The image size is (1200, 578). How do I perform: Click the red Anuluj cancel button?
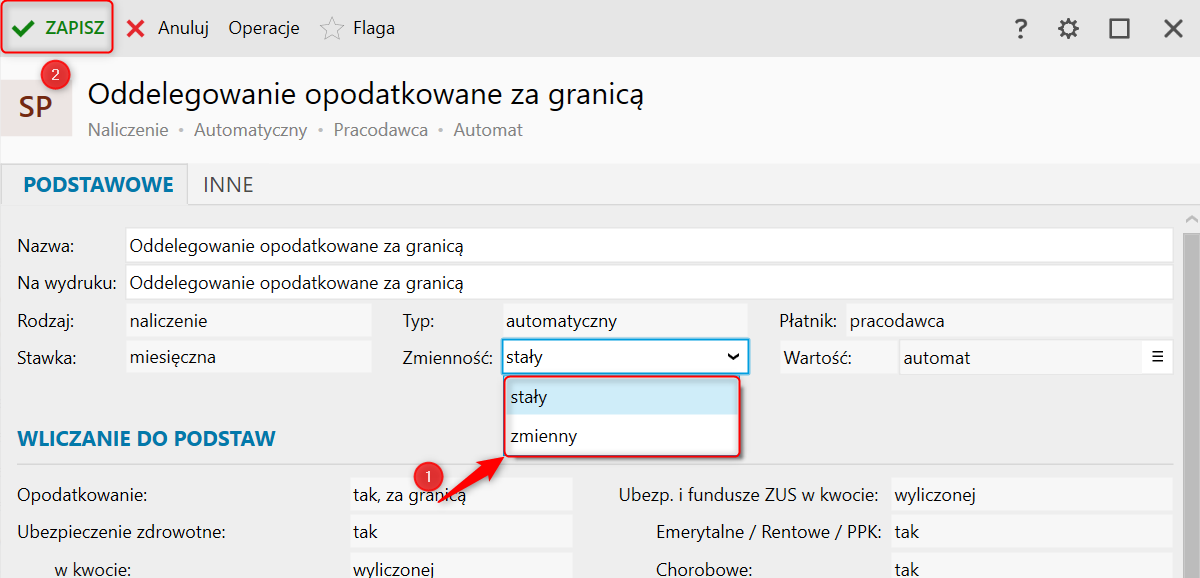(167, 28)
